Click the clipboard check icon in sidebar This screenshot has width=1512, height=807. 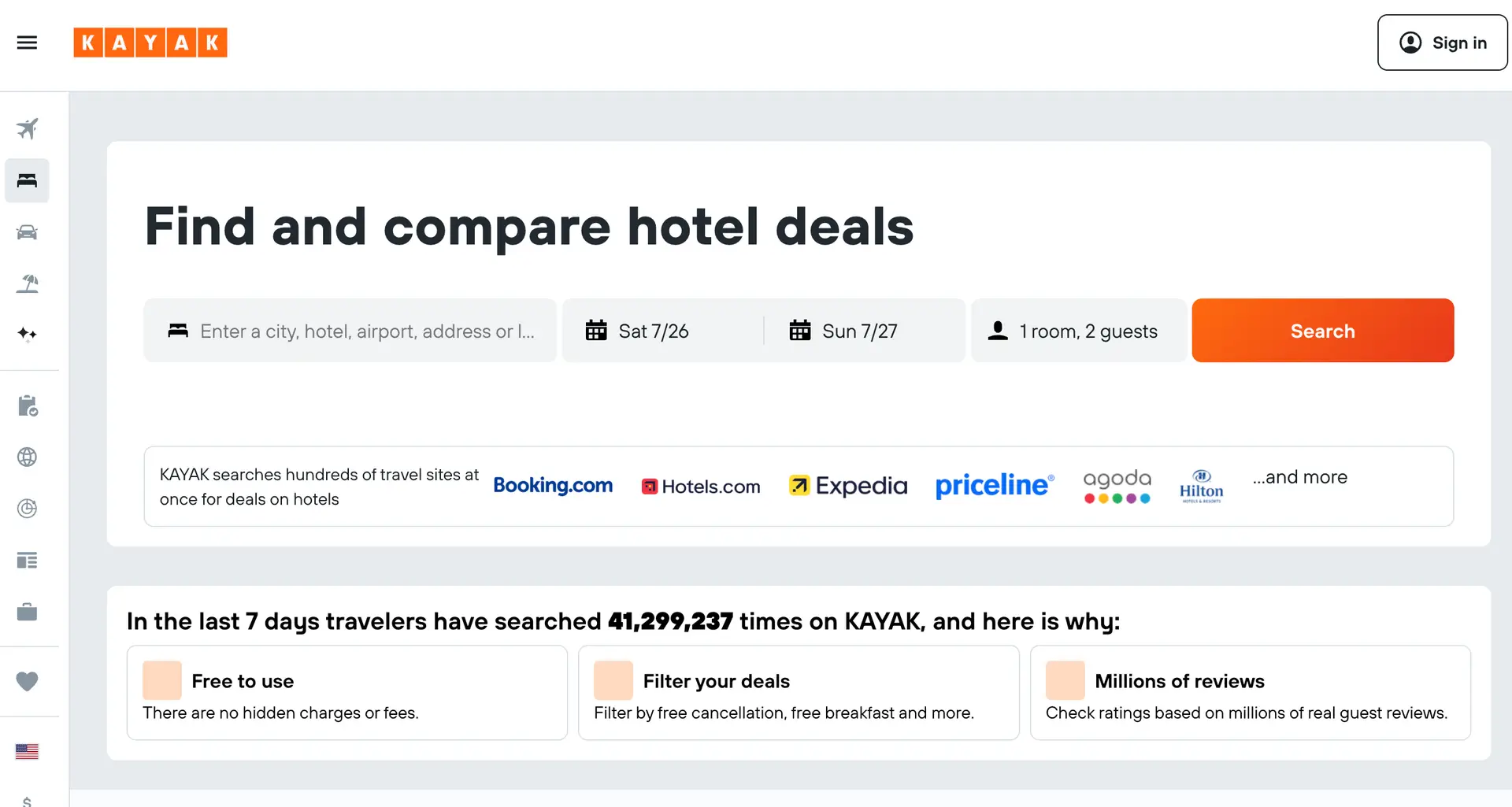click(x=27, y=405)
